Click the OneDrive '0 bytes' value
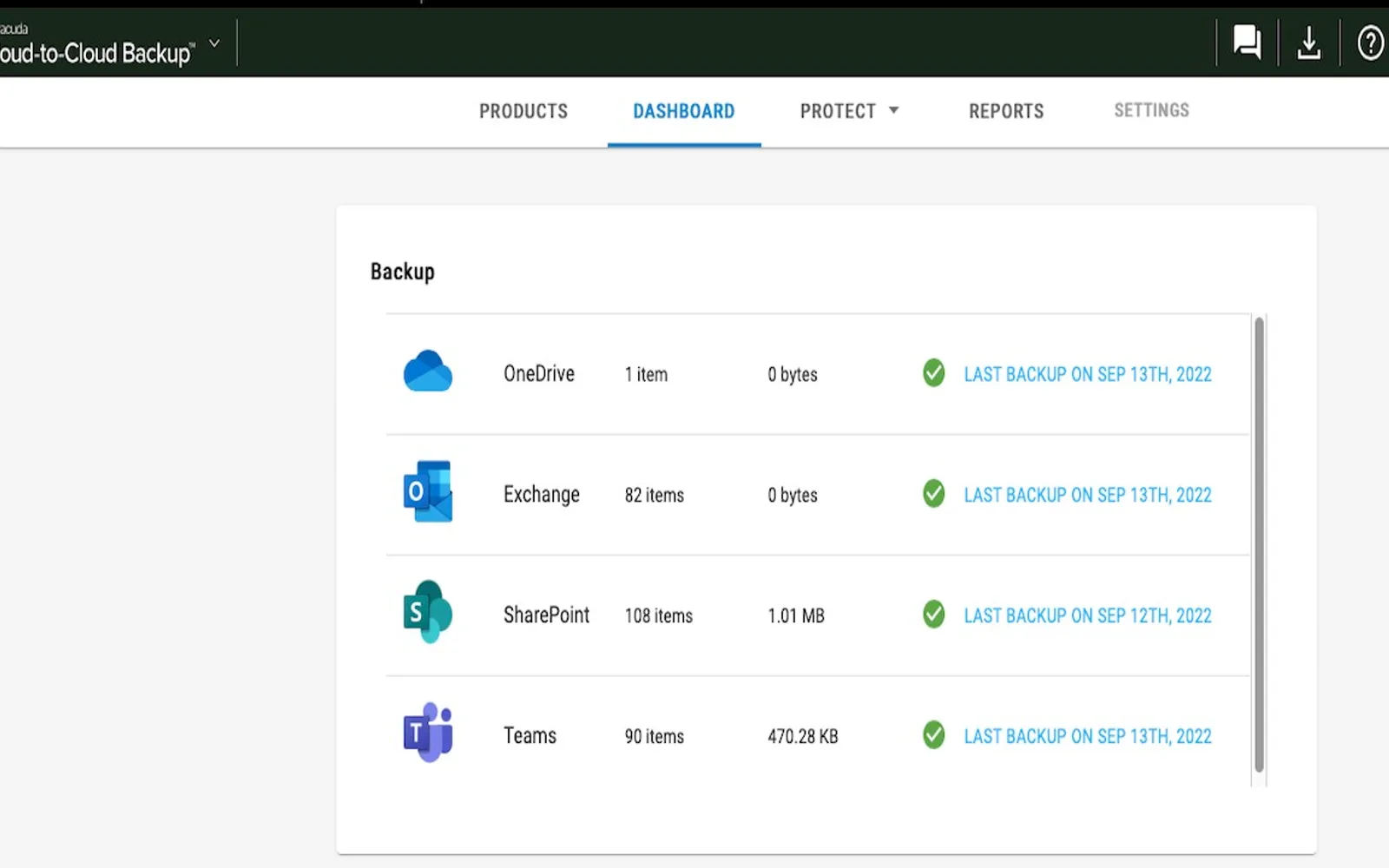 [793, 374]
